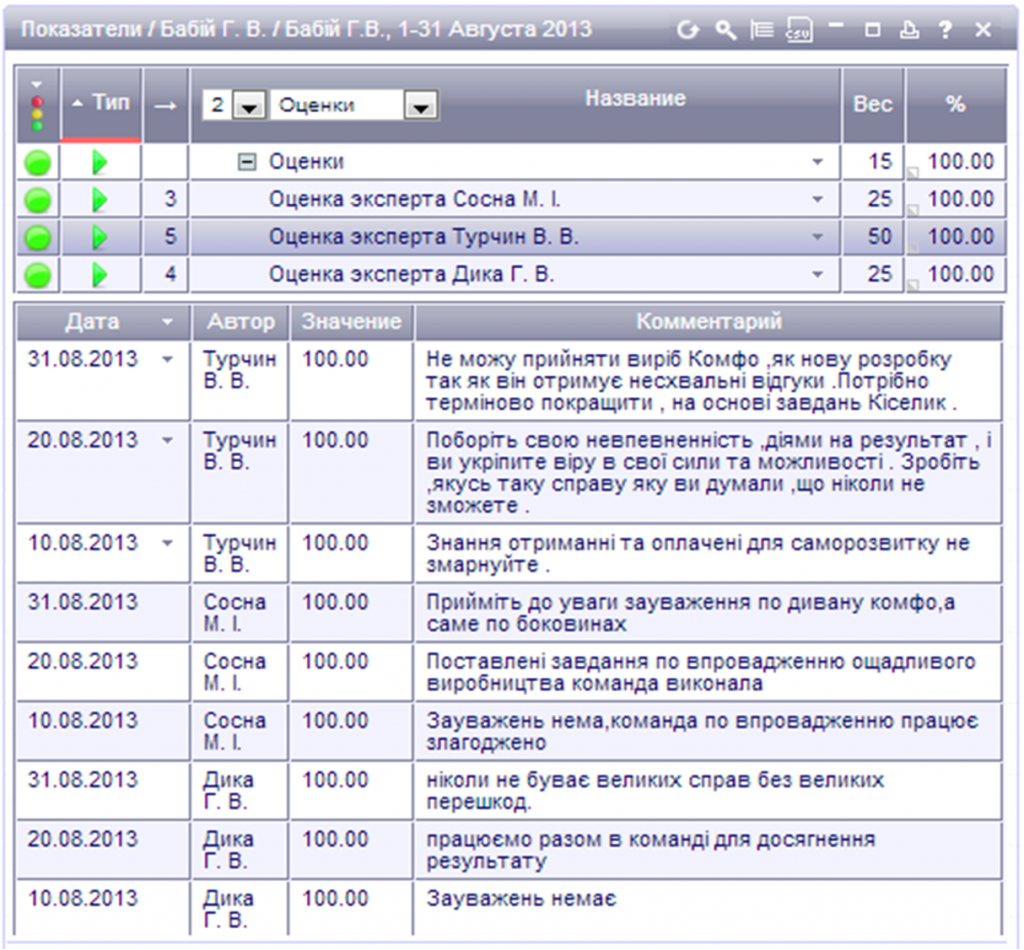Click comment 'працюємо разом в команді'
The height and width of the screenshot is (950, 1024).
click(650, 850)
